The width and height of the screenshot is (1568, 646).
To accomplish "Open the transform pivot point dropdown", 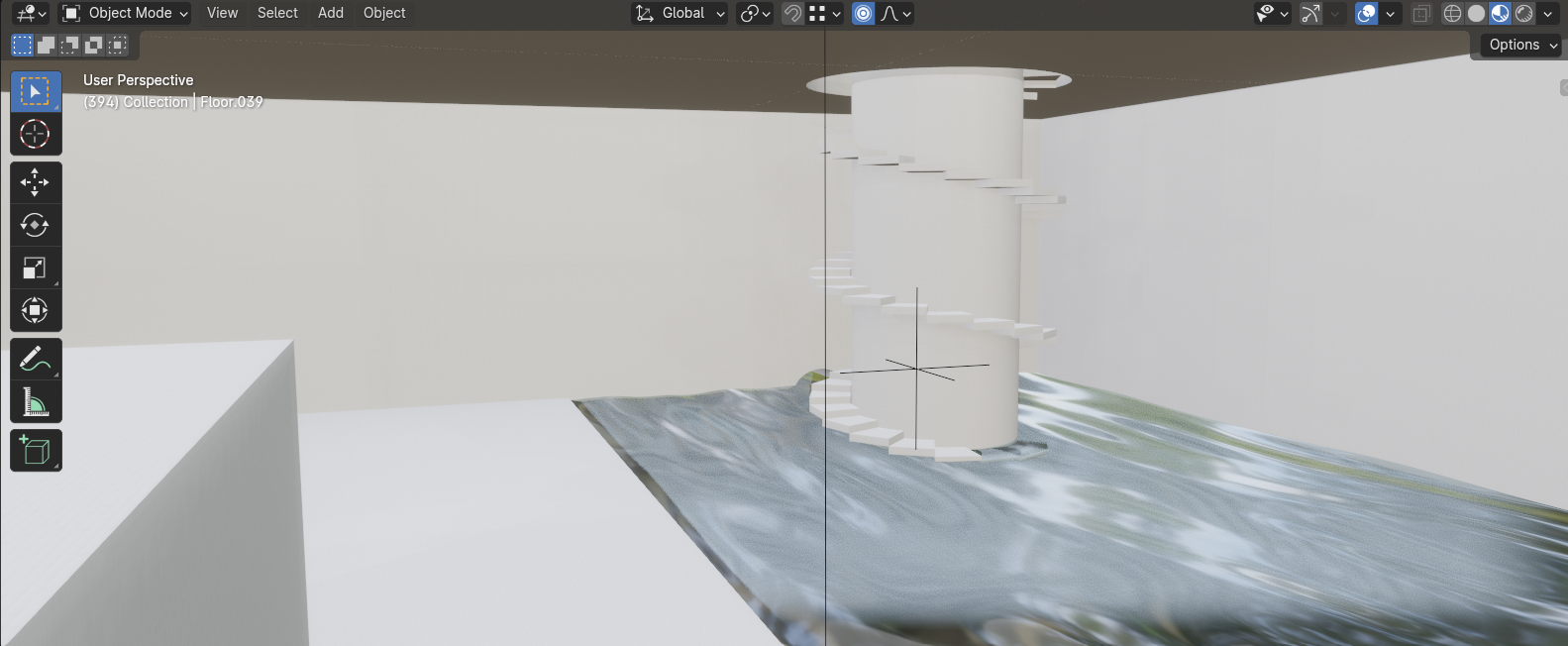I will (x=755, y=13).
